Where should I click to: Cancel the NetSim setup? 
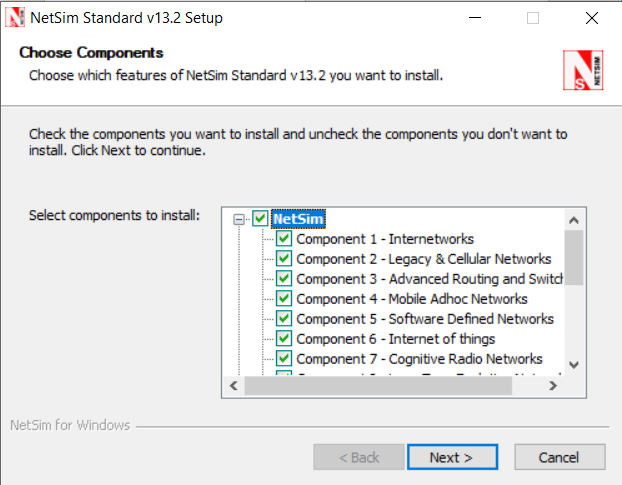click(x=559, y=457)
